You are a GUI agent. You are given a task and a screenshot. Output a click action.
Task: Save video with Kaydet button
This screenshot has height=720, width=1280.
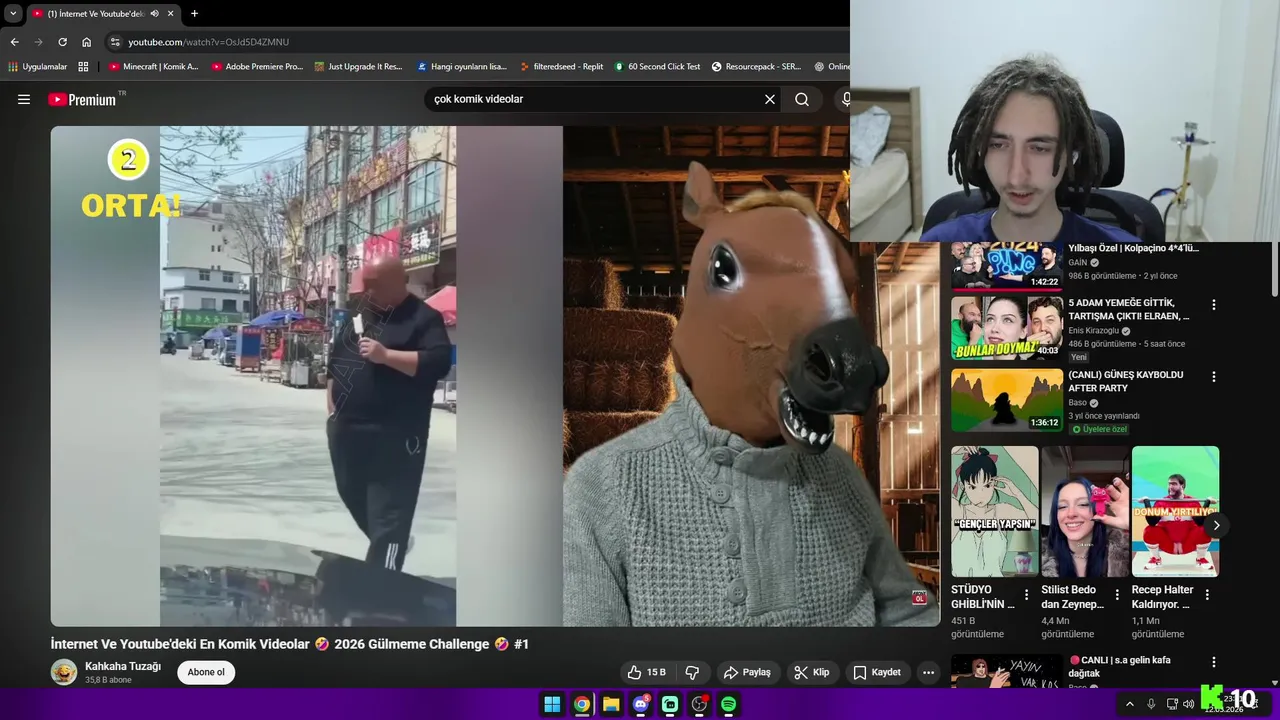click(877, 672)
